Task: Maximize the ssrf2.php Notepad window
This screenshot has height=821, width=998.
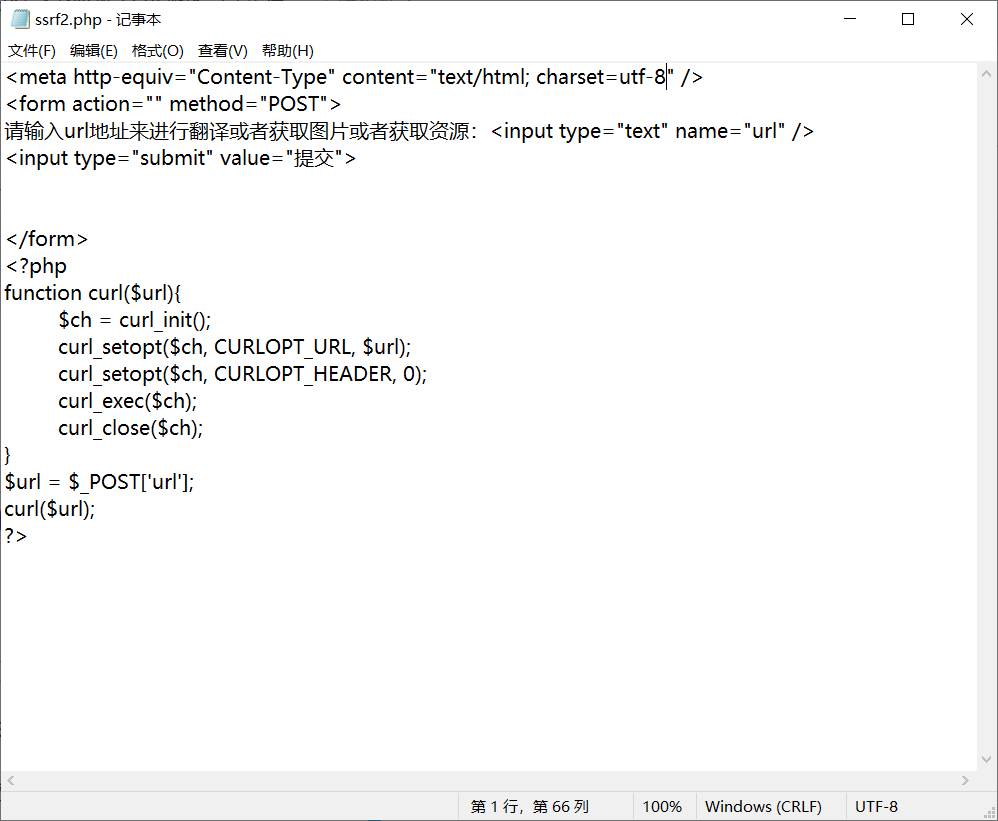Action: pos(908,19)
